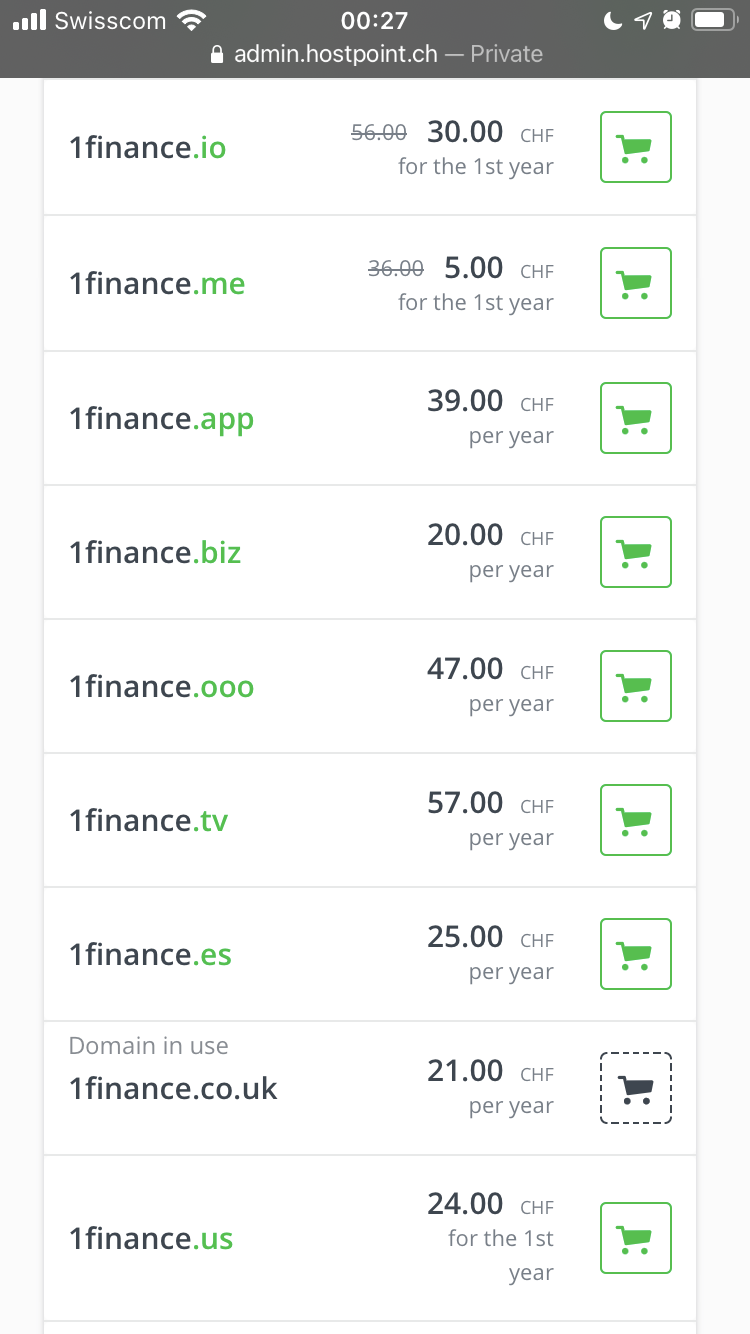
Task: Add 1finance.io to the cart
Action: pyautogui.click(x=635, y=147)
